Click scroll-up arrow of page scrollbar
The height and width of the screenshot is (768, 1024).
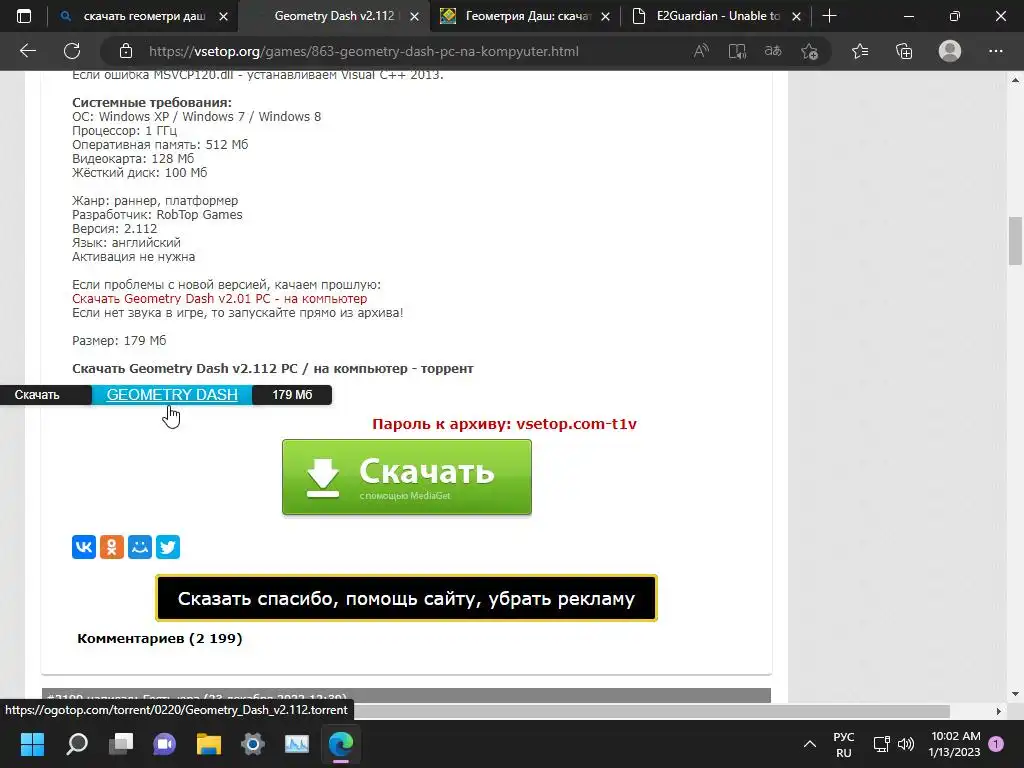(1015, 80)
